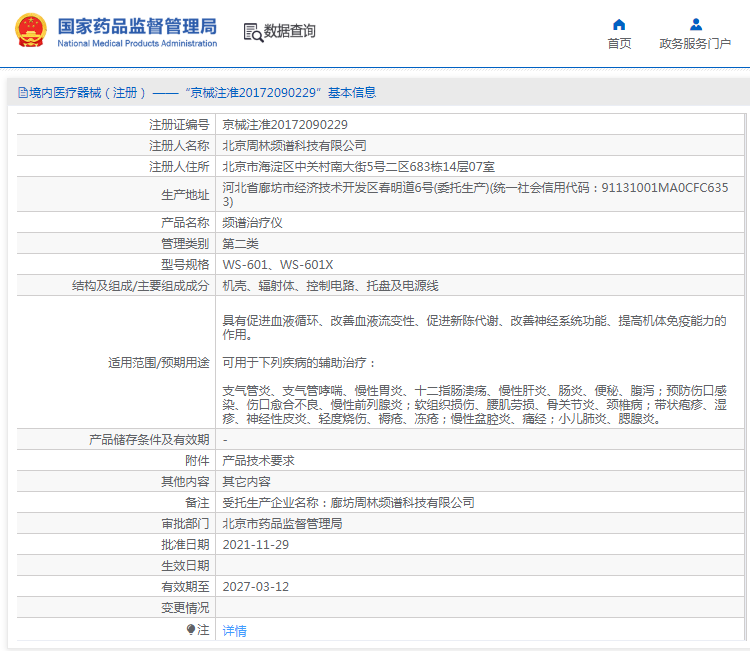Select product name 频谱治疗仪

[x=252, y=223]
